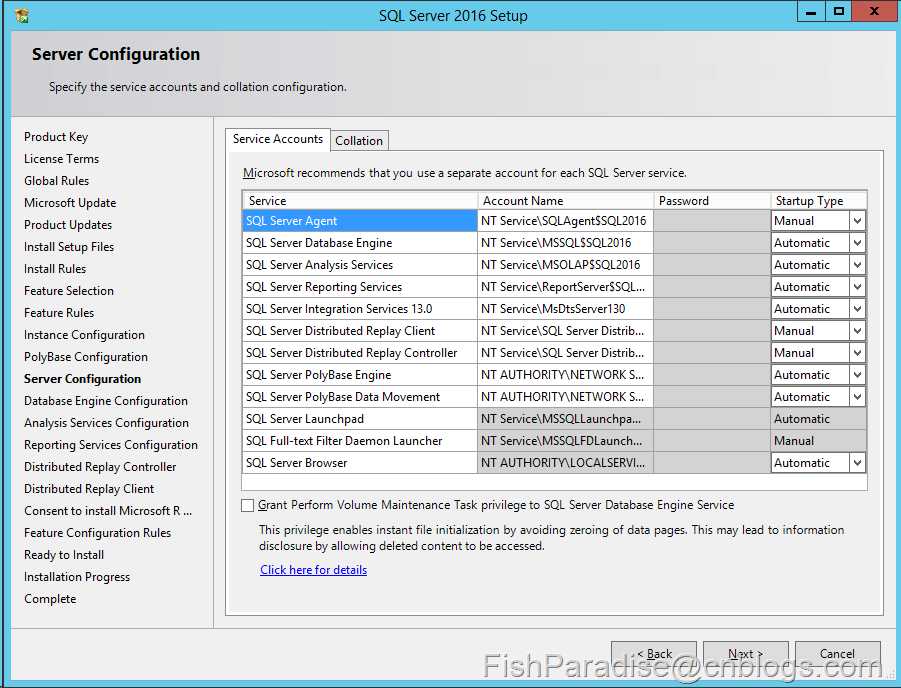Select account name NT Service\MSOLAP$SQL2016
The width and height of the screenshot is (901, 688).
pyautogui.click(x=565, y=265)
